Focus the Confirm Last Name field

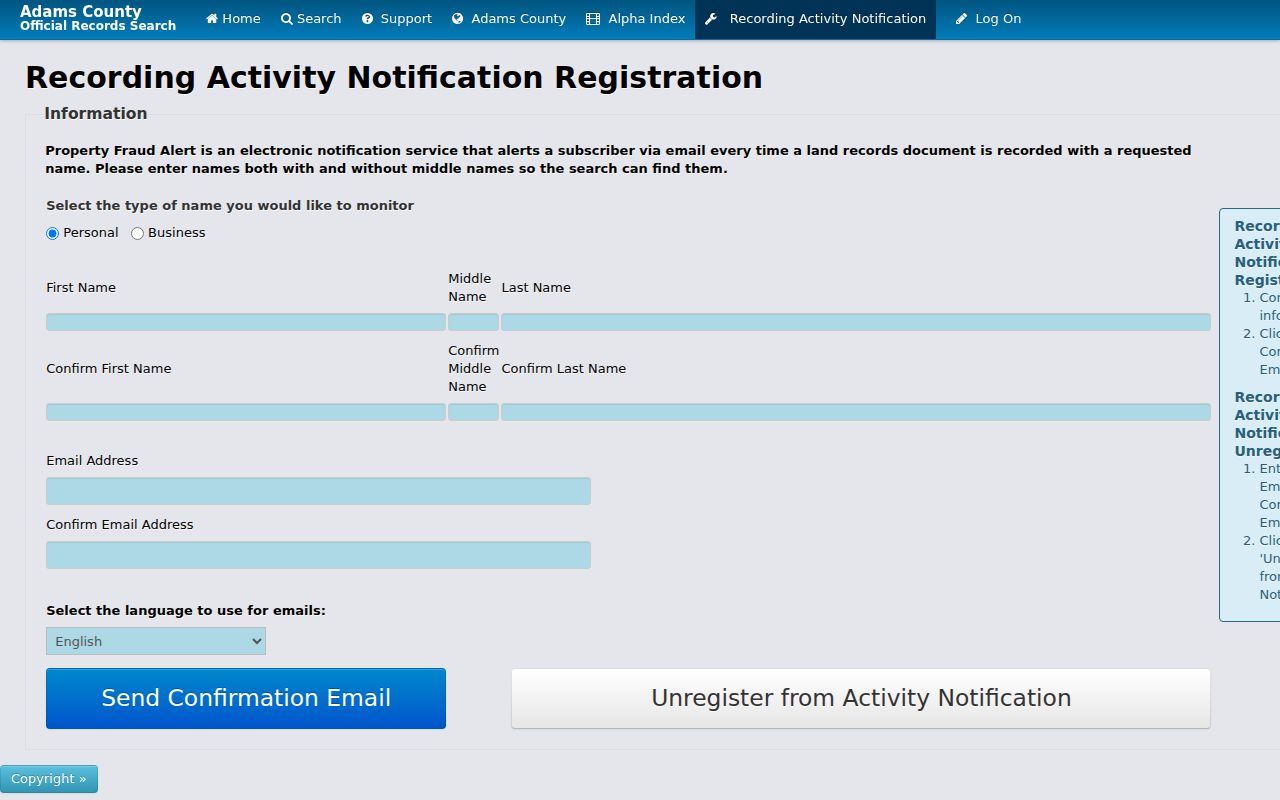pyautogui.click(x=856, y=412)
